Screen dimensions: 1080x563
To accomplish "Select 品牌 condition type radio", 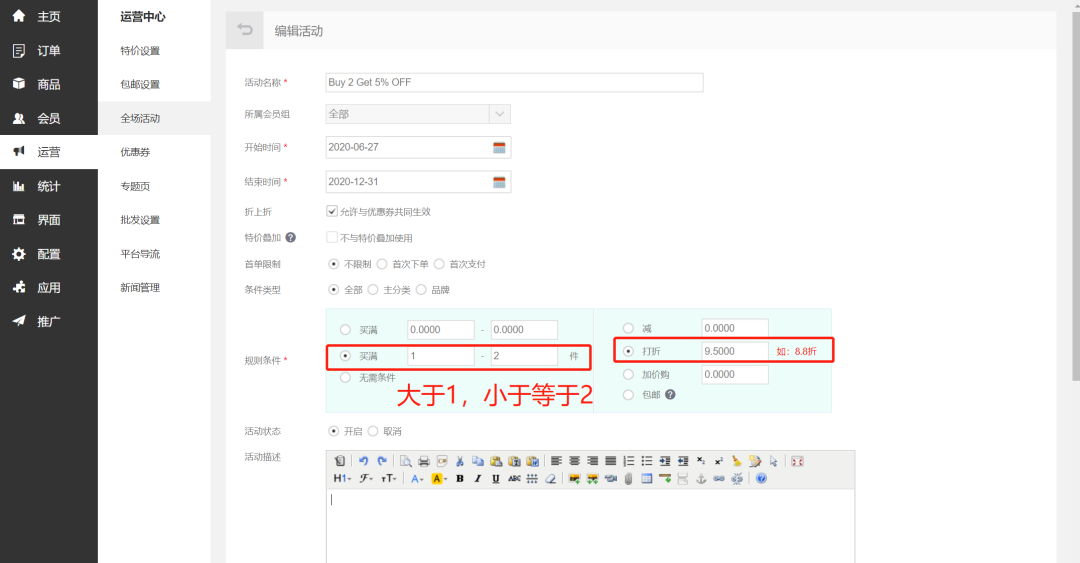I will (x=421, y=289).
